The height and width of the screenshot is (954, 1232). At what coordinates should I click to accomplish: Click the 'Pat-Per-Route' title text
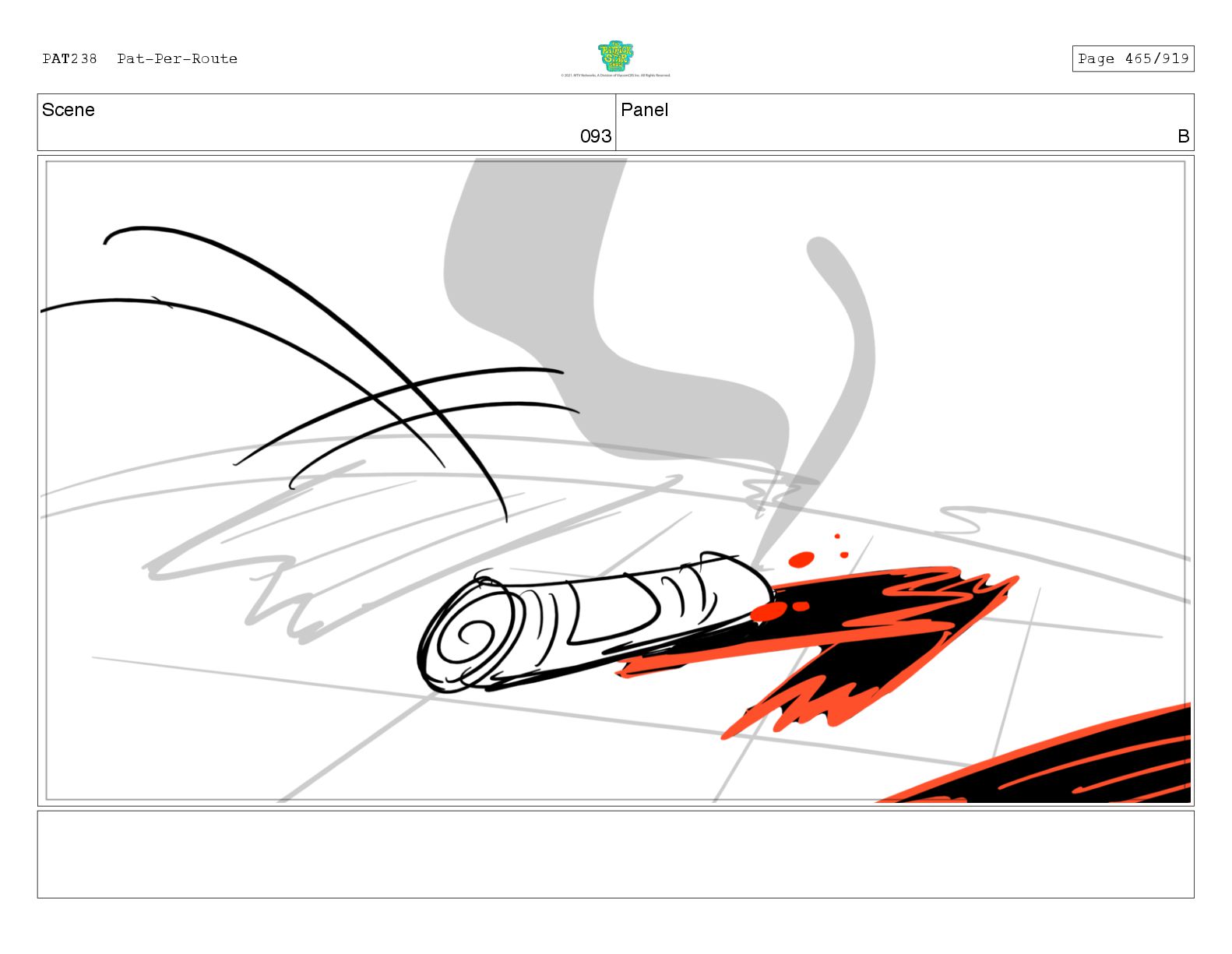point(178,58)
